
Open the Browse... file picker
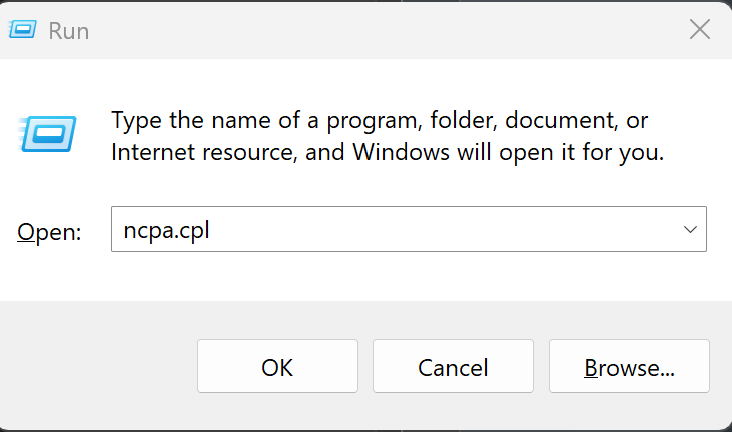[629, 367]
